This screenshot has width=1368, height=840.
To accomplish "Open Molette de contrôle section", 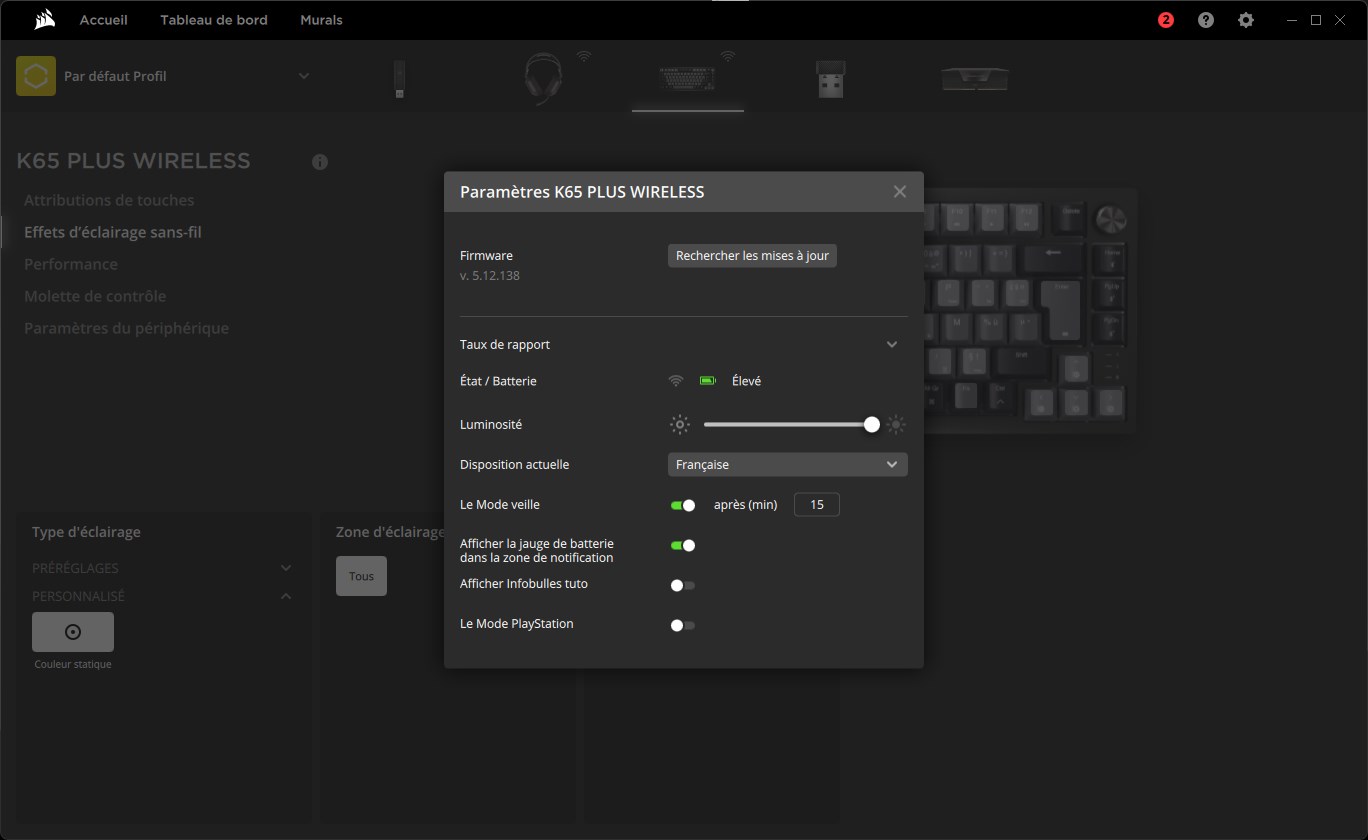I will coord(95,296).
